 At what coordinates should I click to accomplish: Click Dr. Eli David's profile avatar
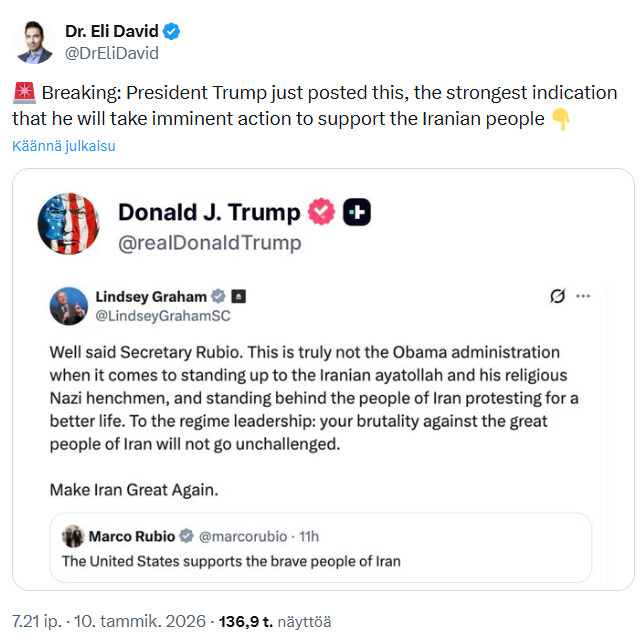click(x=34, y=41)
